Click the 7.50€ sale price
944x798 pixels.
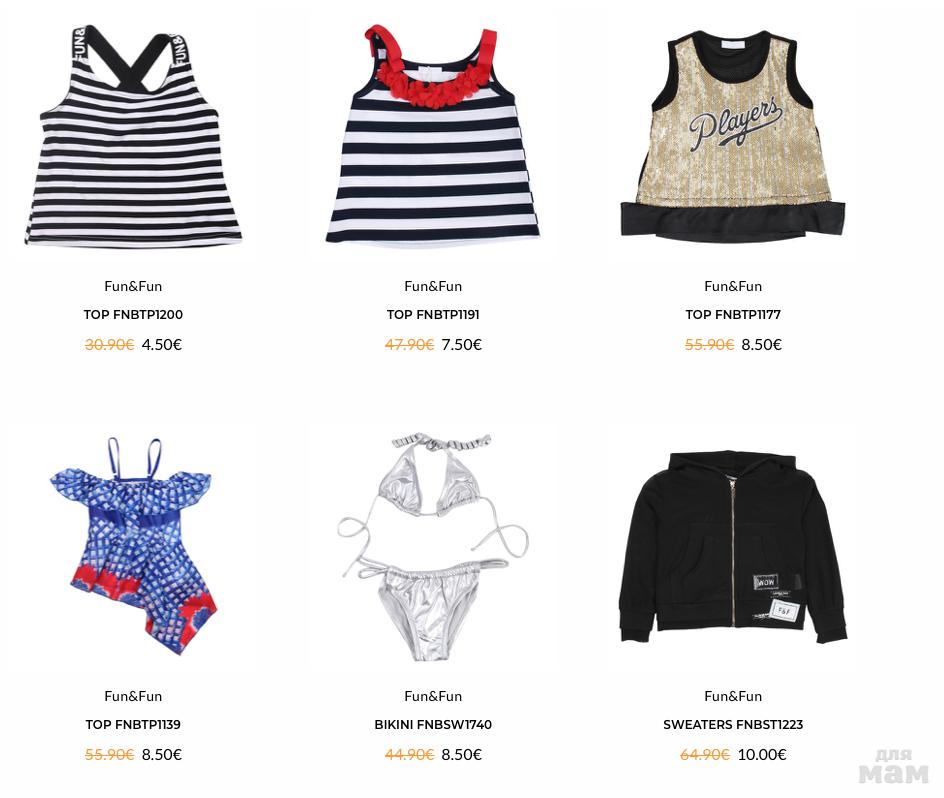point(461,344)
